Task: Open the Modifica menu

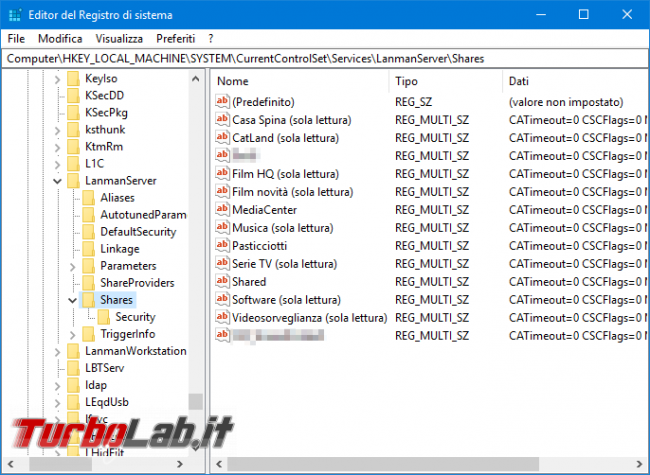Action: 60,39
